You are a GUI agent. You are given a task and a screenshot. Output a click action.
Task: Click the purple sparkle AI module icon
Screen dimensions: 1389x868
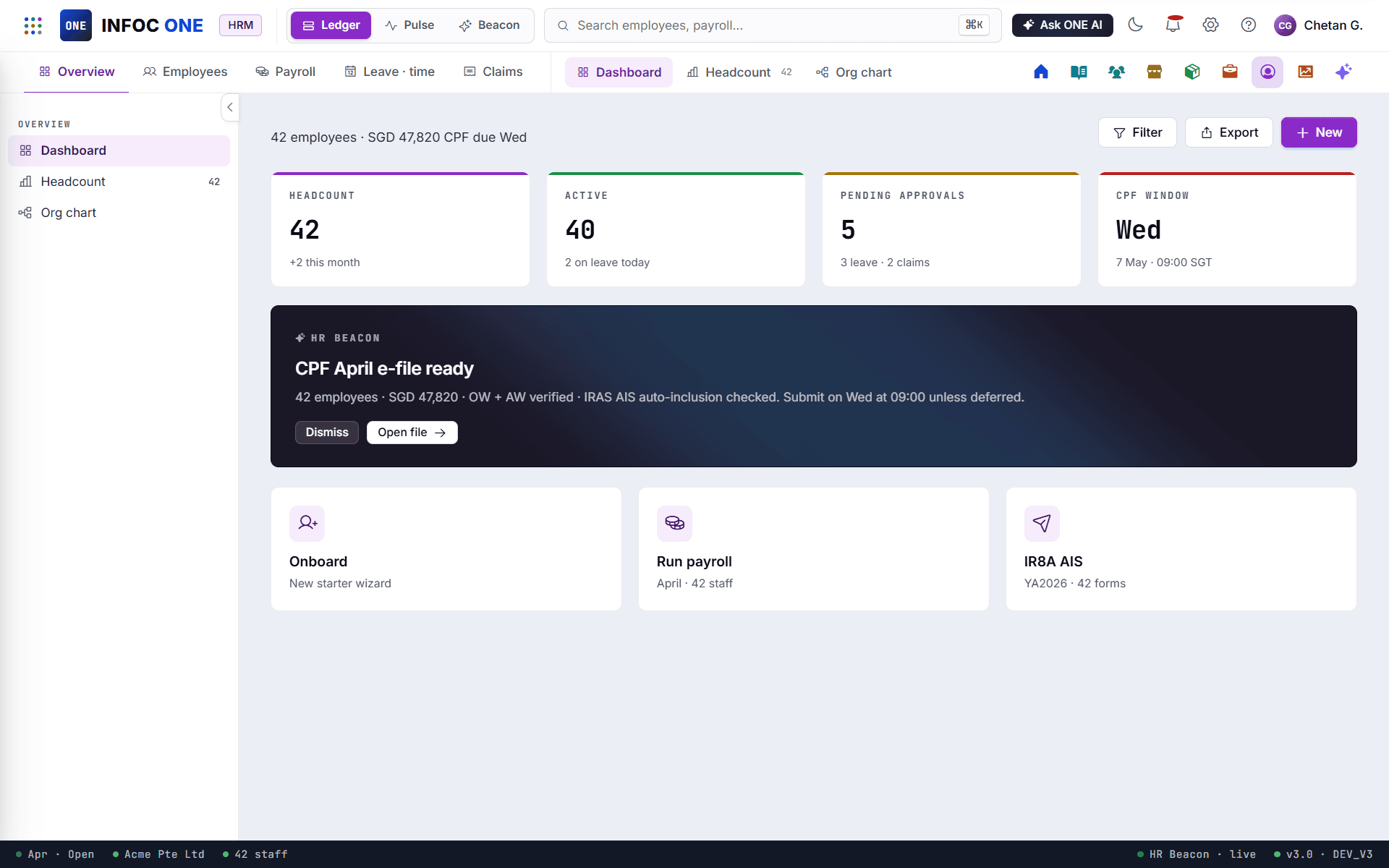pos(1343,72)
